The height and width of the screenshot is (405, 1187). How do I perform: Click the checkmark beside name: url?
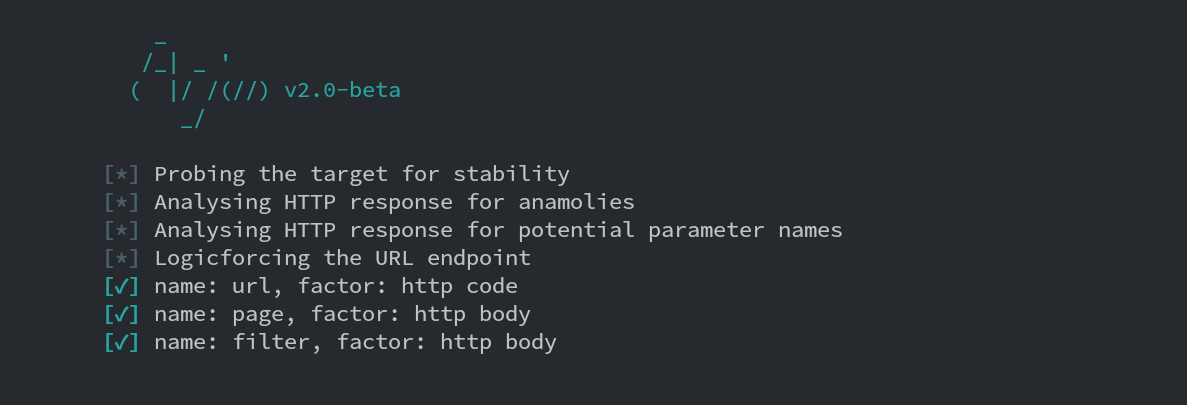(x=121, y=286)
